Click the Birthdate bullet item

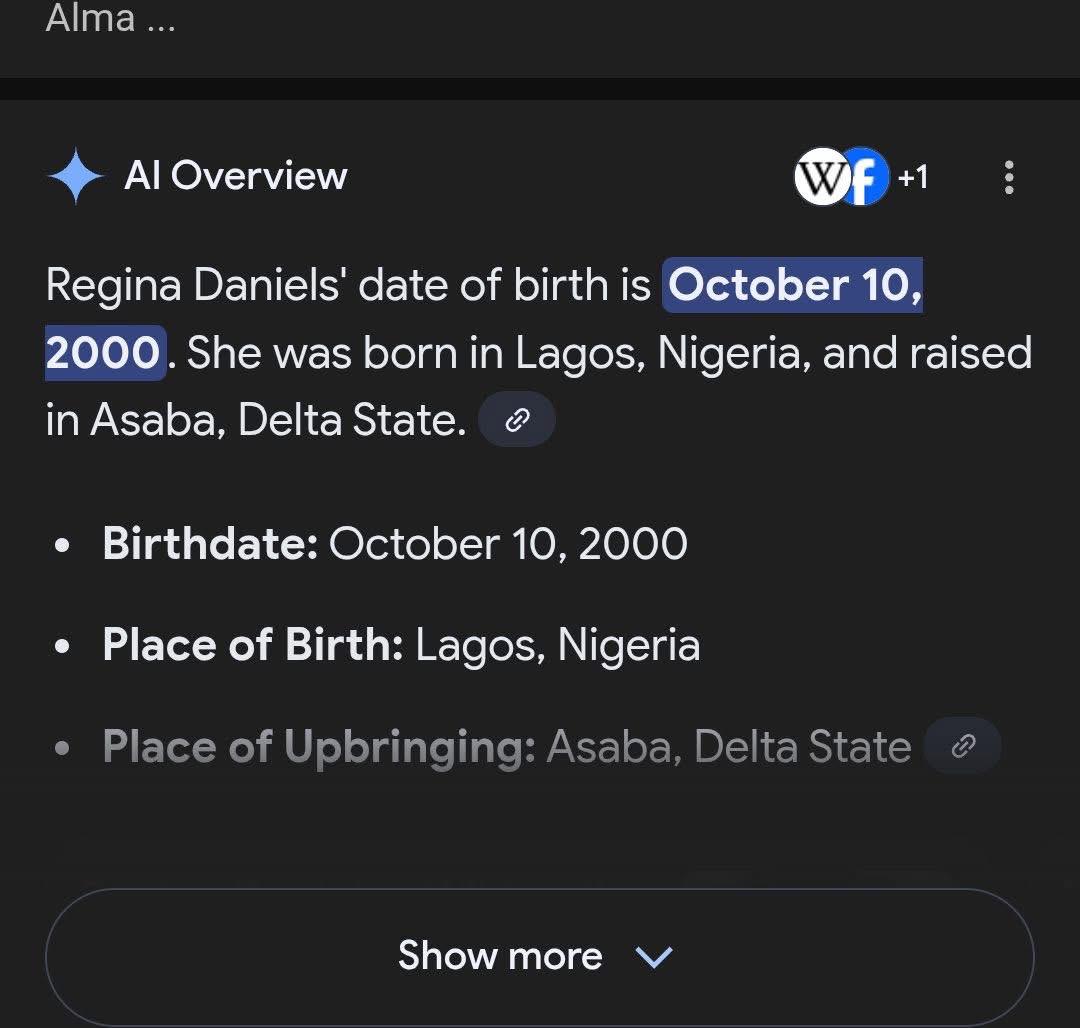[x=395, y=544]
